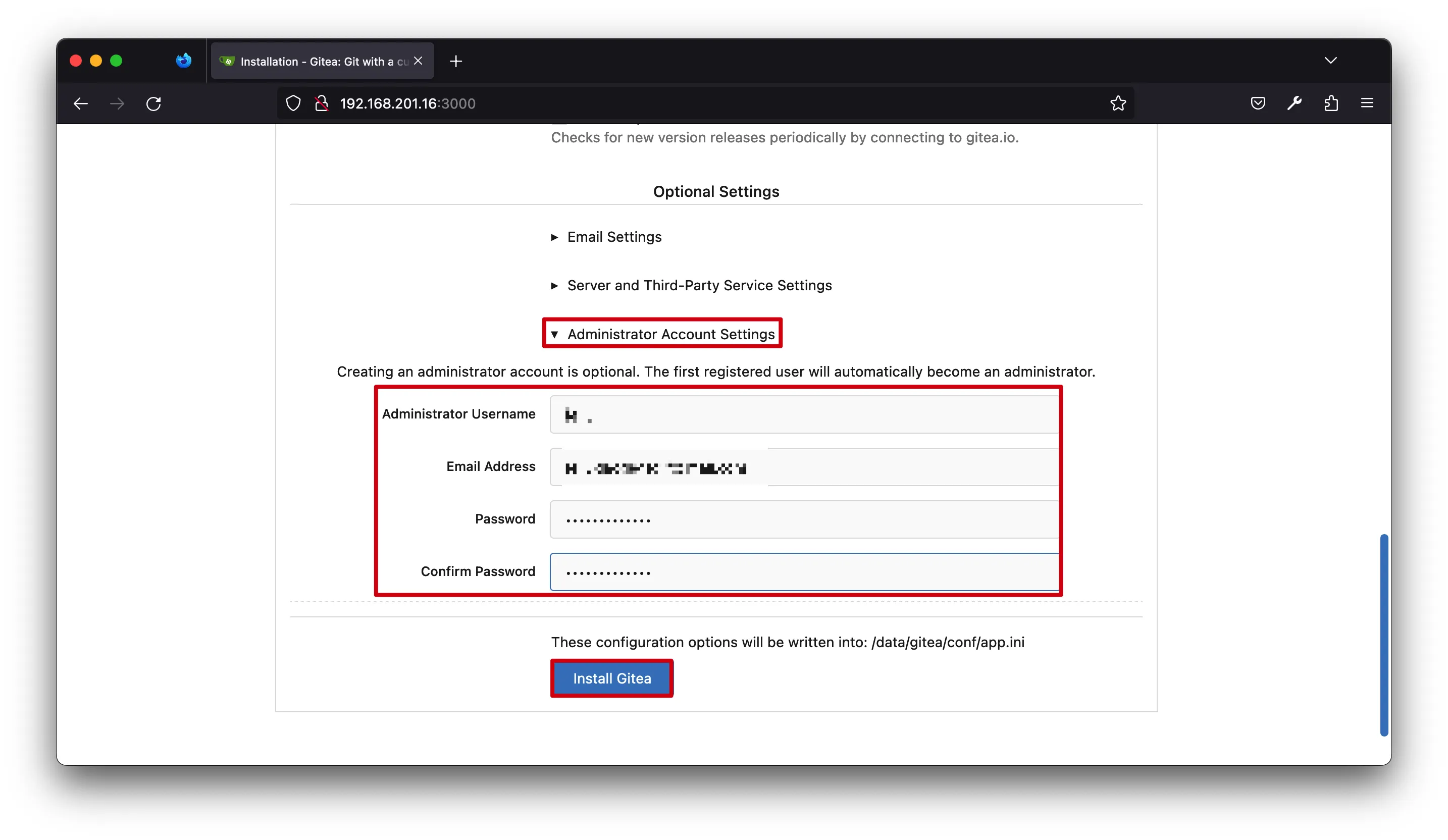Click the page vertical scrollbar

point(1384,635)
